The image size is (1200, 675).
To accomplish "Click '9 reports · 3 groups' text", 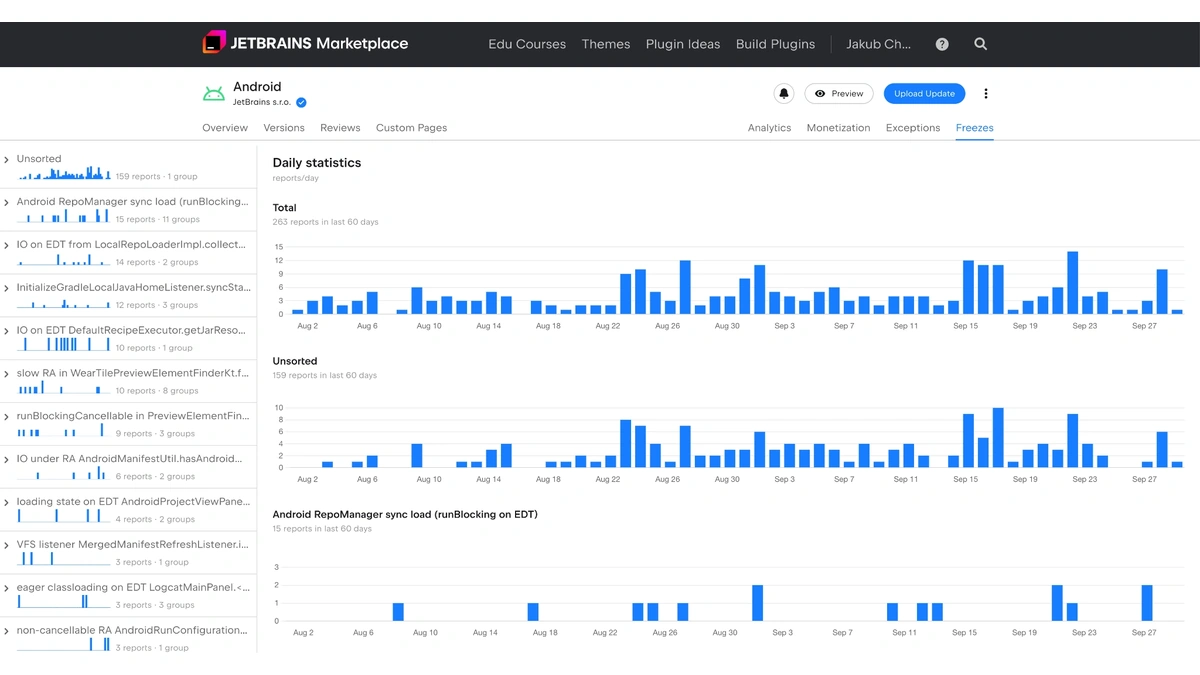I will coord(154,434).
